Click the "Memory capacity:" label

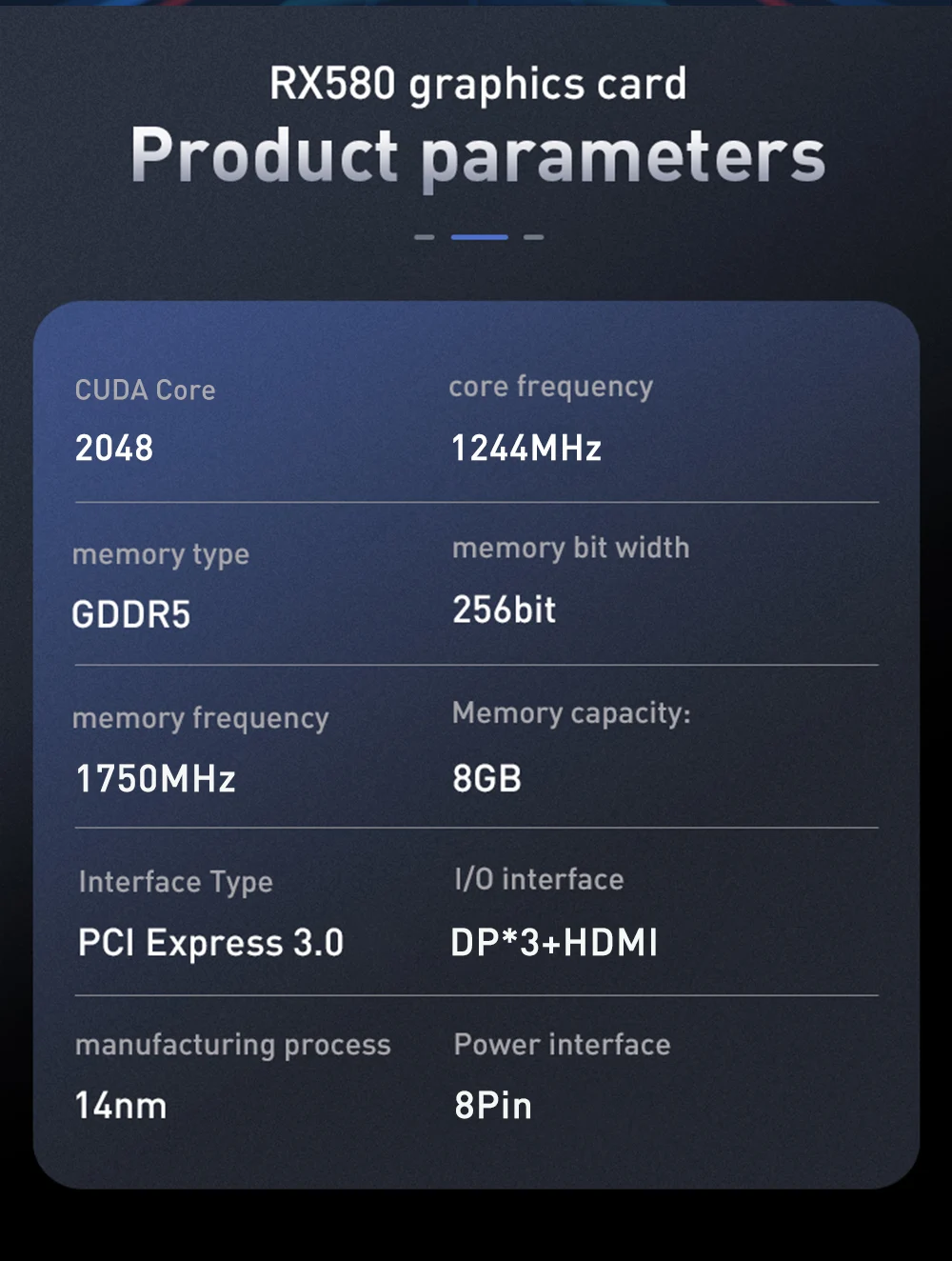(571, 713)
